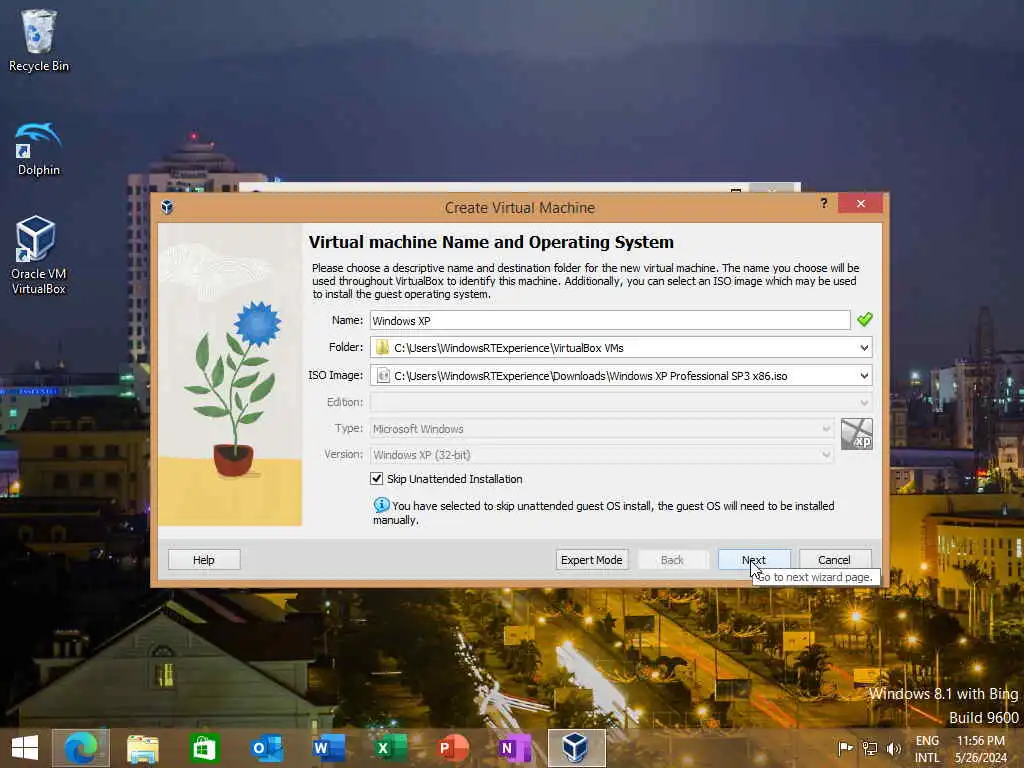Select the Oracle VM VirtualBox desktop shortcut
This screenshot has width=1024, height=768.
[x=39, y=255]
